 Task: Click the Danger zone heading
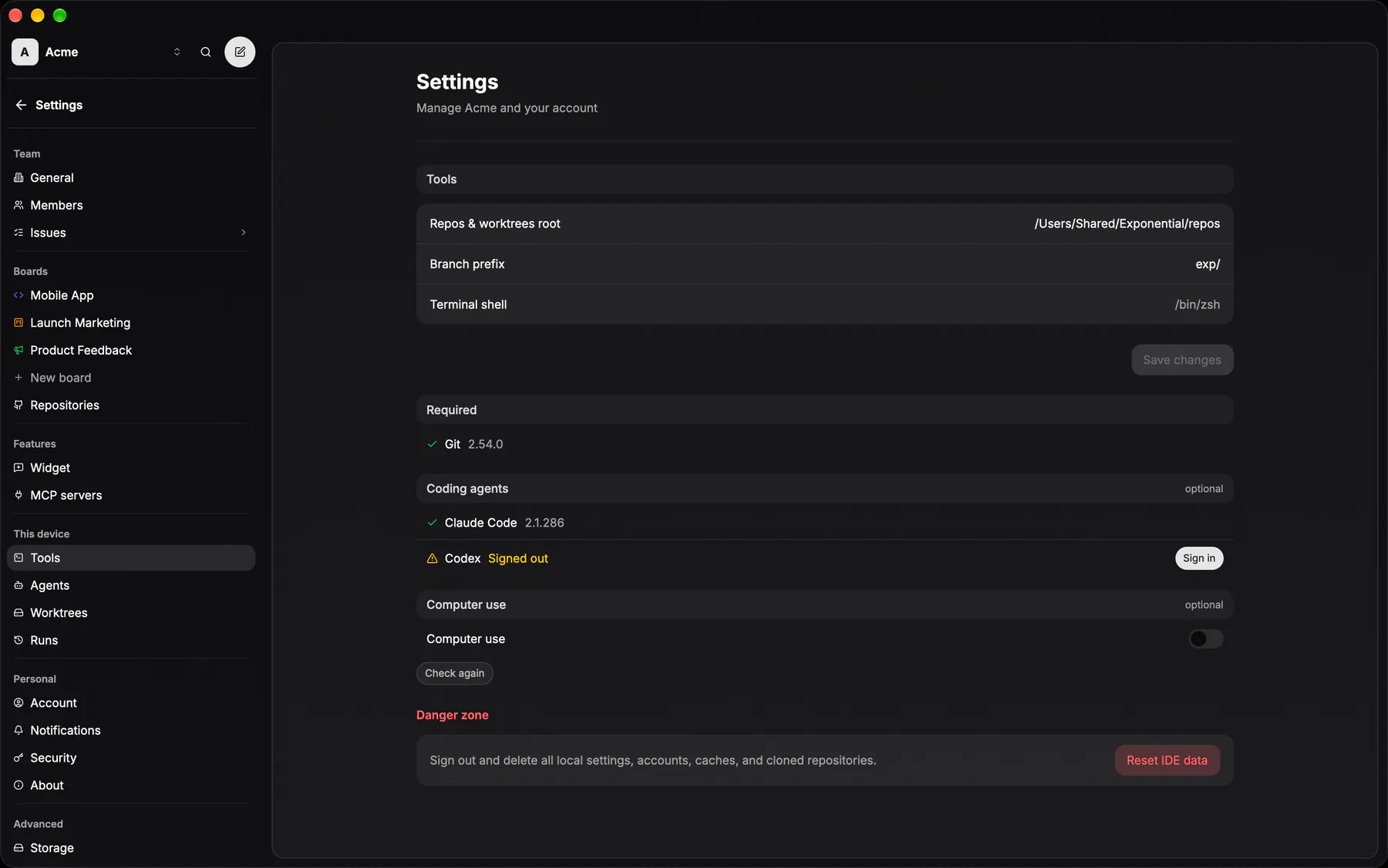click(453, 715)
